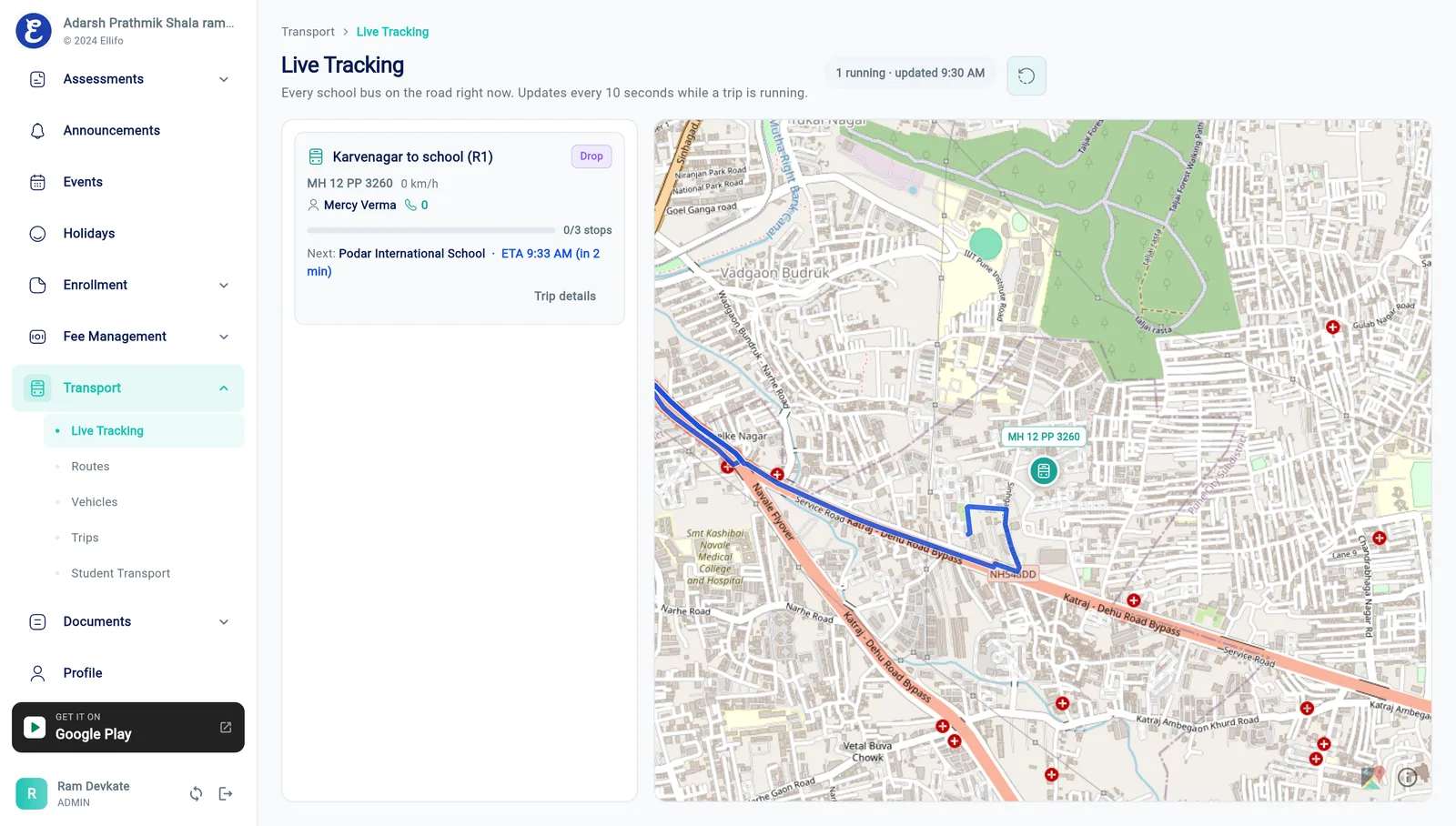Viewport: 1456px width, 826px height.
Task: Click the map info attribution icon
Action: pyautogui.click(x=1407, y=777)
